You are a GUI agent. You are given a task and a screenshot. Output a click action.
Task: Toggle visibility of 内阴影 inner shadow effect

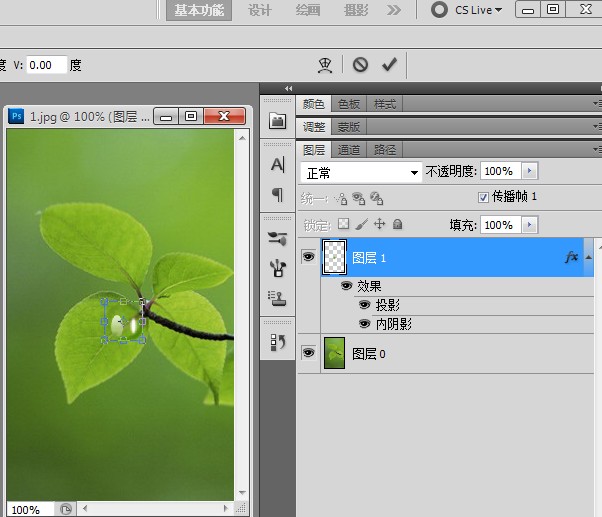coord(364,324)
